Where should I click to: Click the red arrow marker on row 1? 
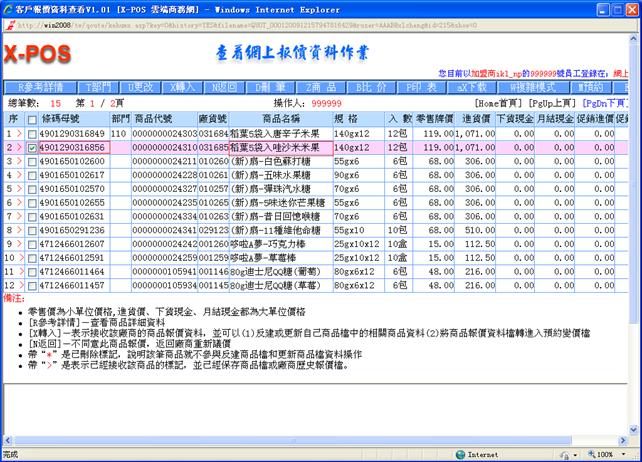20,133
